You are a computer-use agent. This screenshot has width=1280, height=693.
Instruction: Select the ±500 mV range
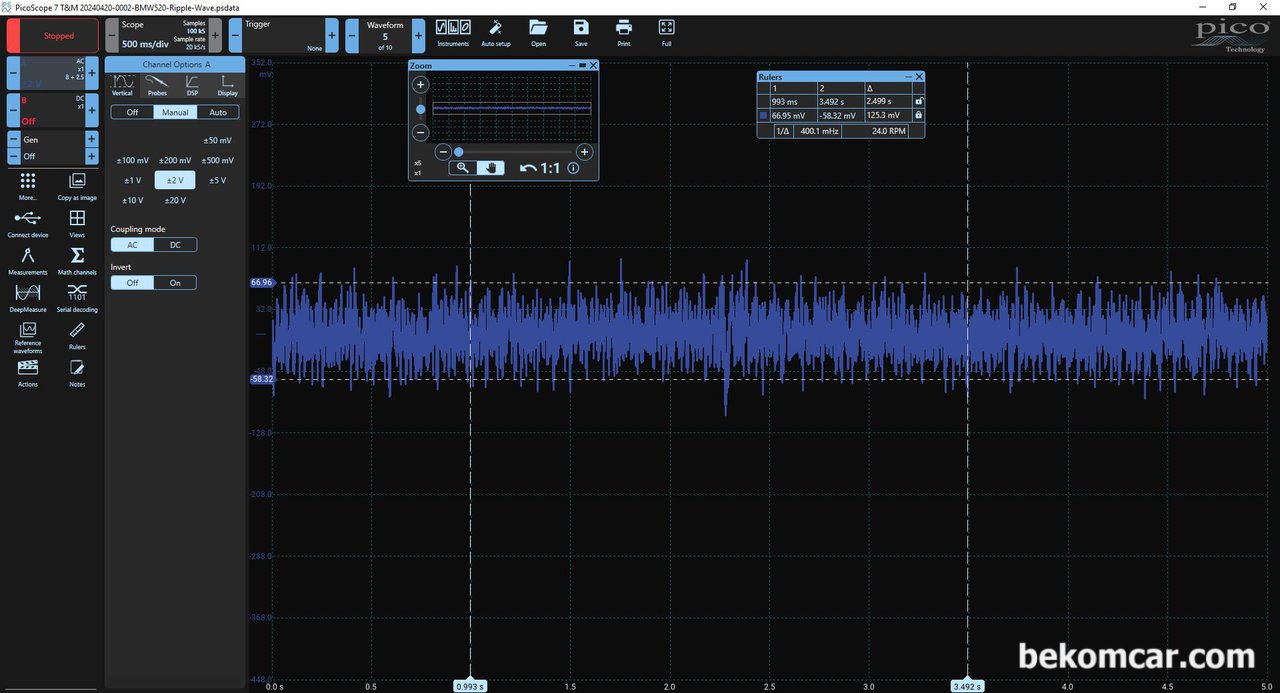coord(217,160)
